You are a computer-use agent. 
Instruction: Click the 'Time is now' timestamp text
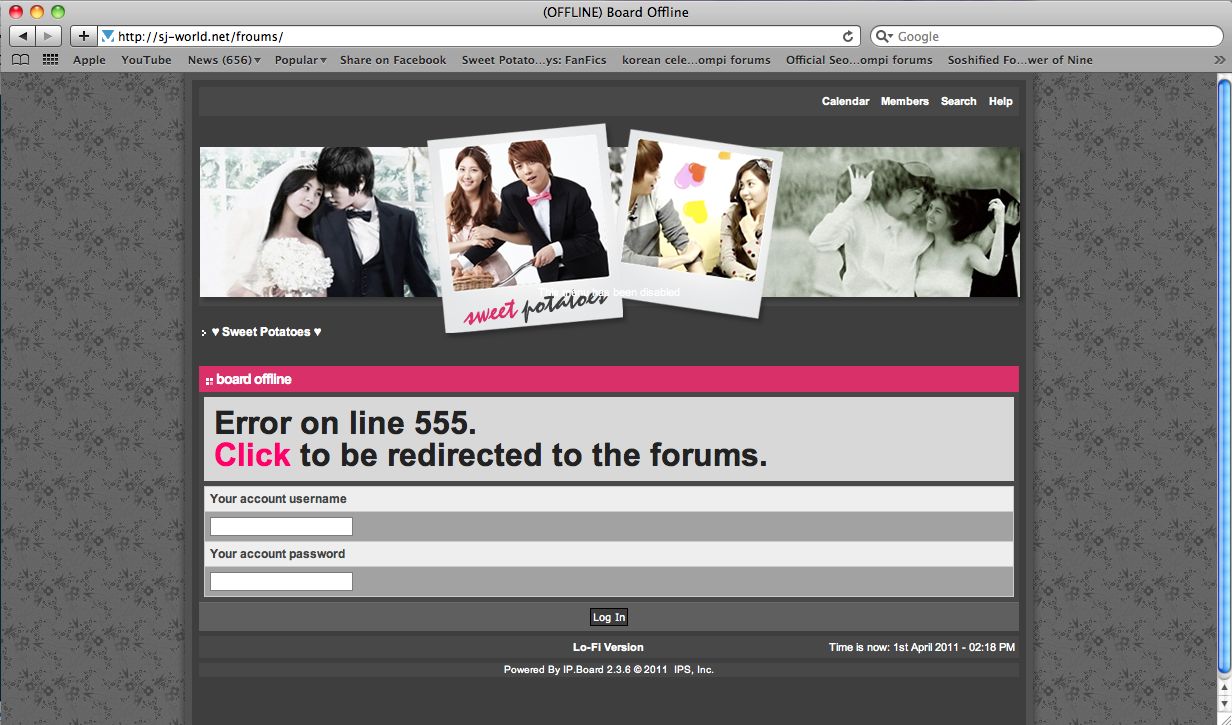pos(922,647)
